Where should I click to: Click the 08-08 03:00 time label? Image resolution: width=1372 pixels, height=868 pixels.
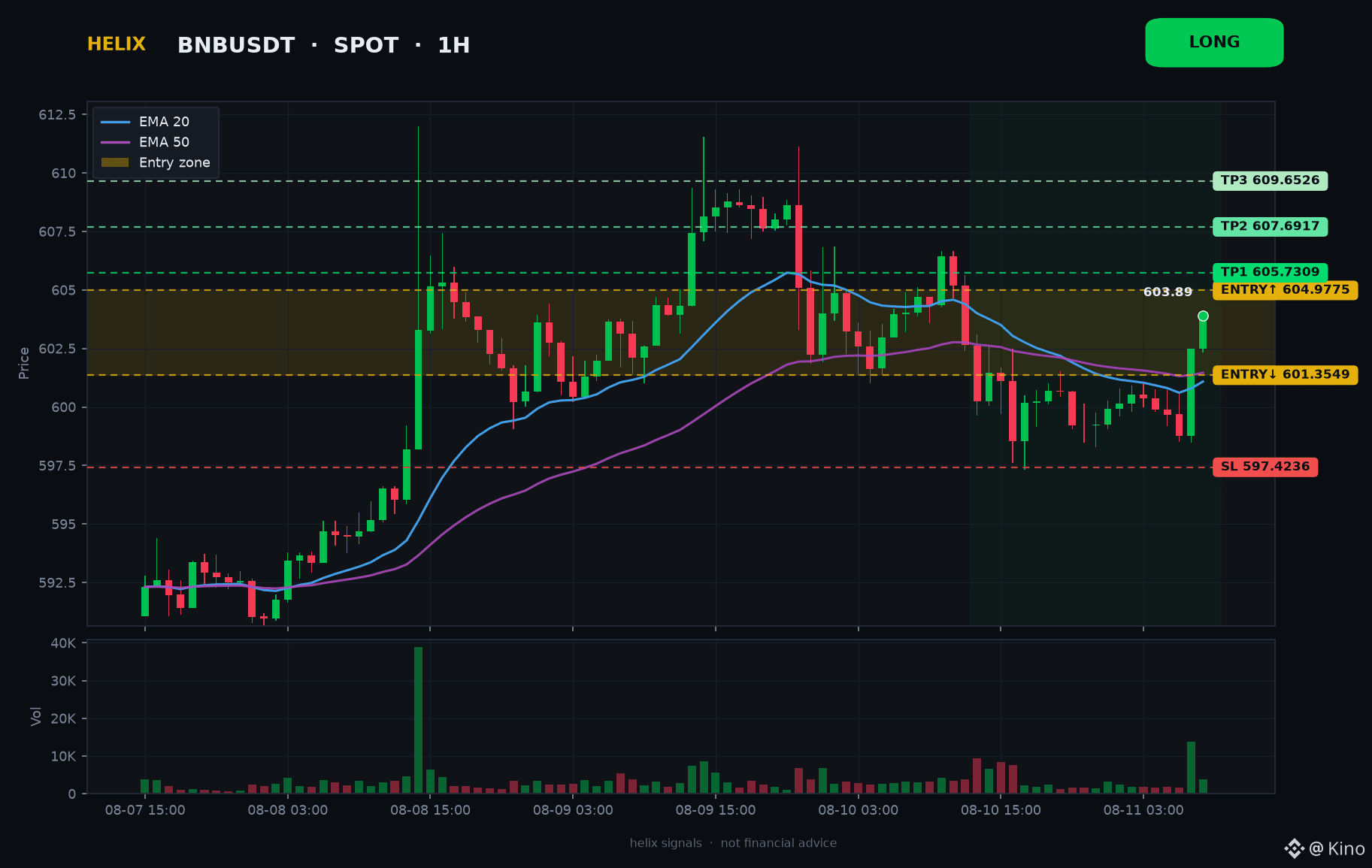click(288, 810)
